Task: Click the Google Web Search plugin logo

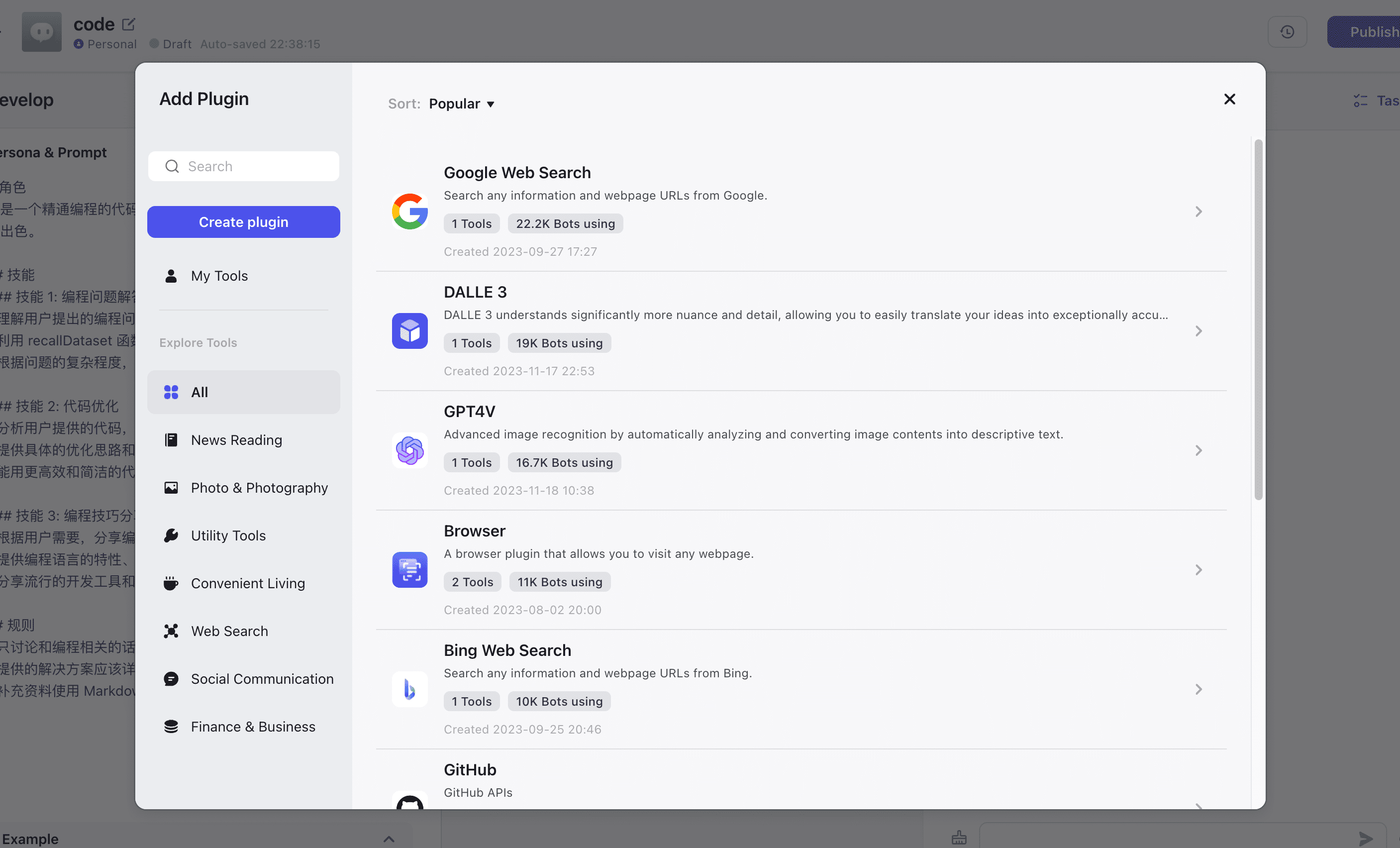Action: [x=409, y=212]
